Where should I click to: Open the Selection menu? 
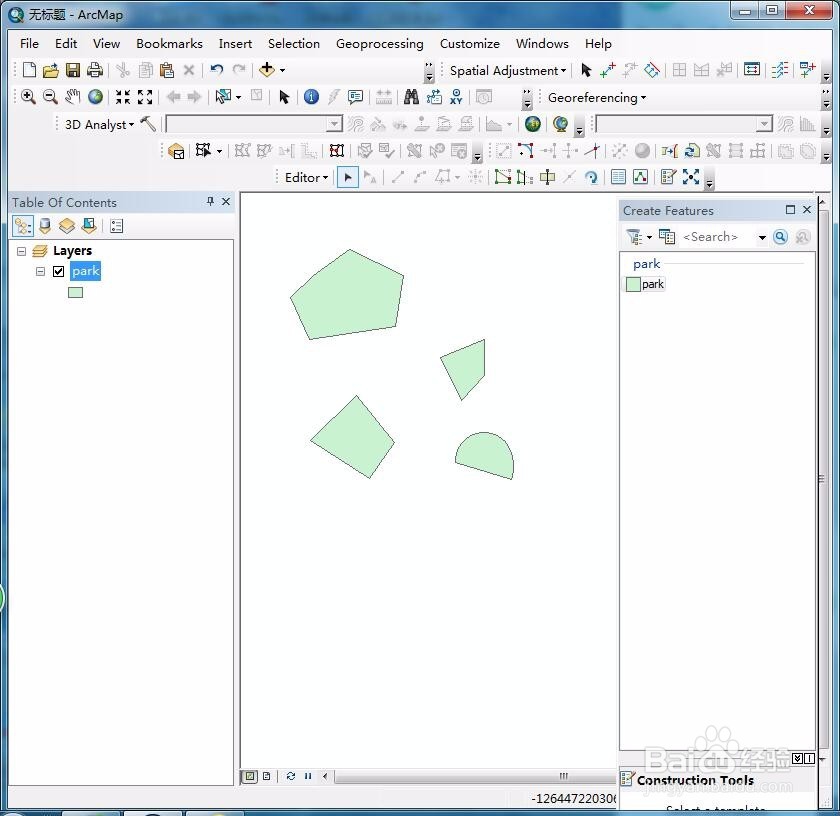coord(294,44)
